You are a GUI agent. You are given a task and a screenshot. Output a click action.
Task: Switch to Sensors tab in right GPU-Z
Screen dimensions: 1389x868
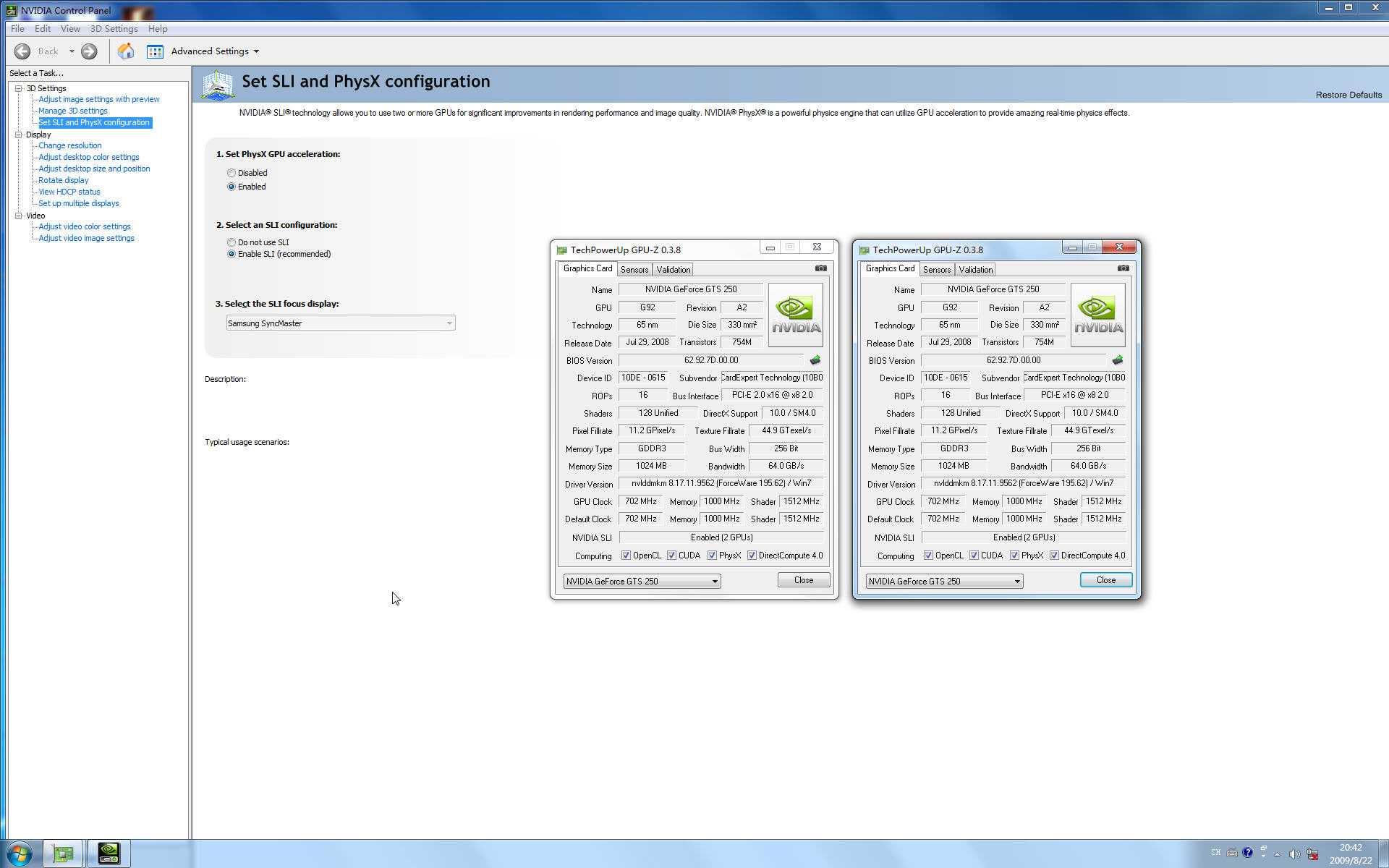tap(937, 269)
